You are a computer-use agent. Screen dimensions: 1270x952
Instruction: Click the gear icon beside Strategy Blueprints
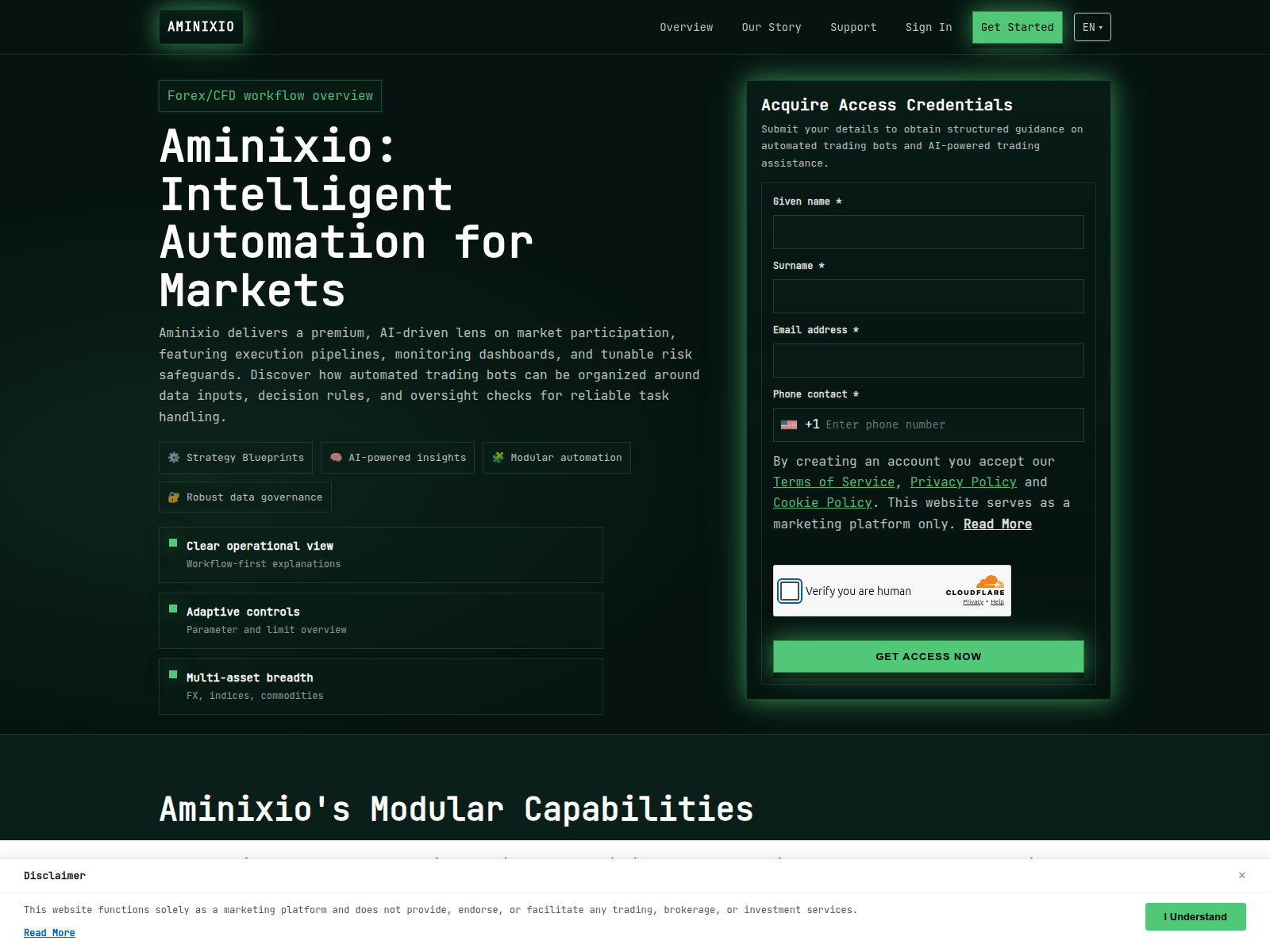coord(174,458)
